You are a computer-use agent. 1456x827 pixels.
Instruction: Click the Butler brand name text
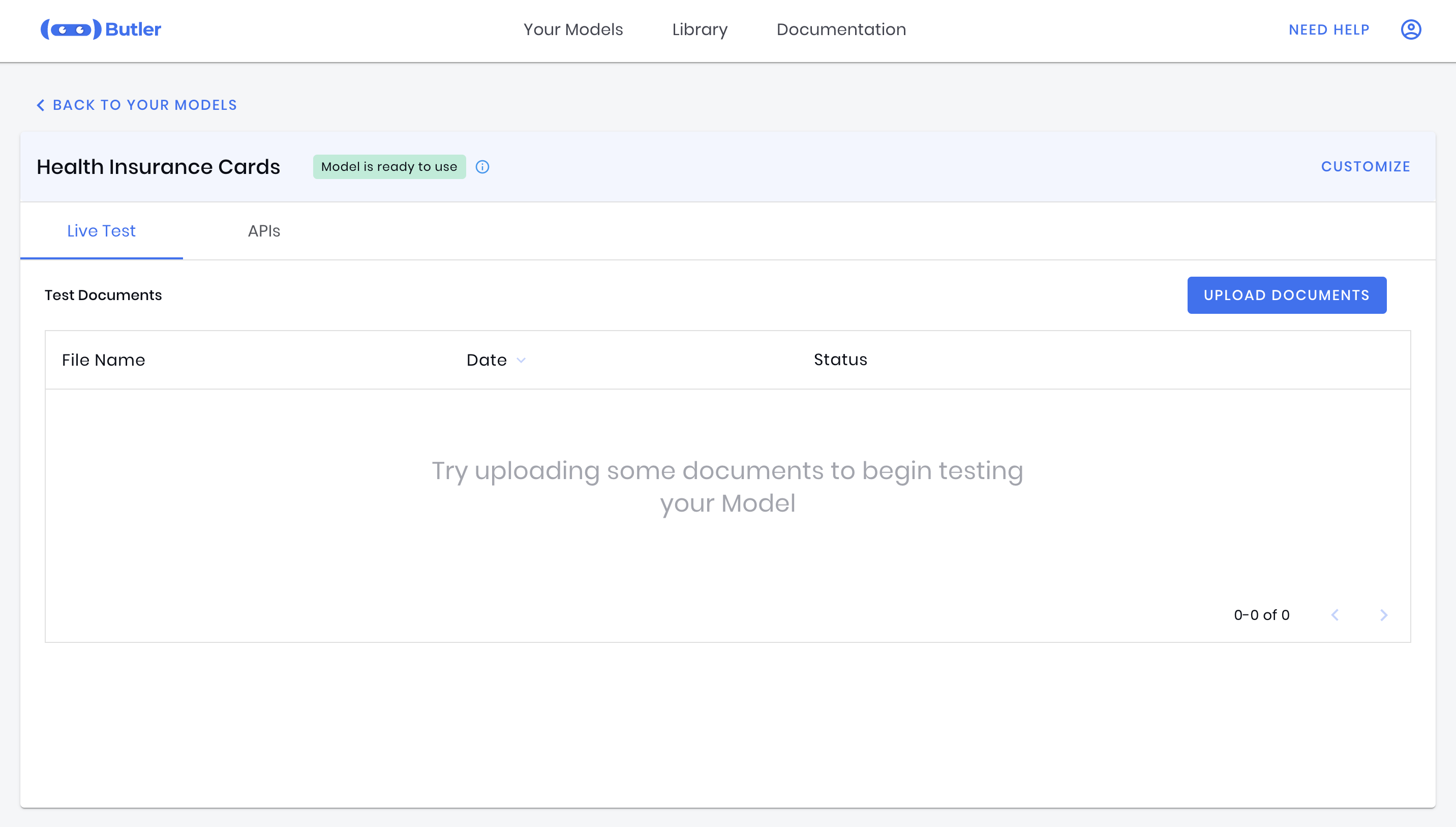[133, 29]
